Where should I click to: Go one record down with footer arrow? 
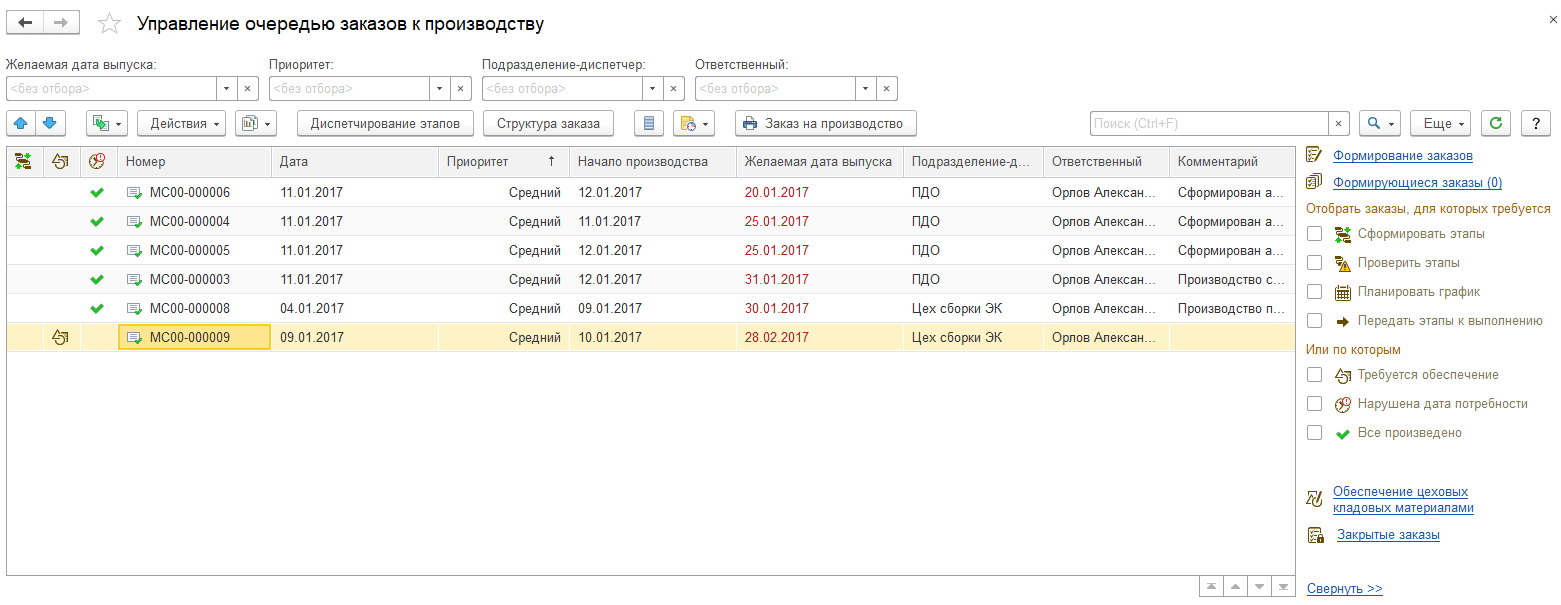(1258, 586)
